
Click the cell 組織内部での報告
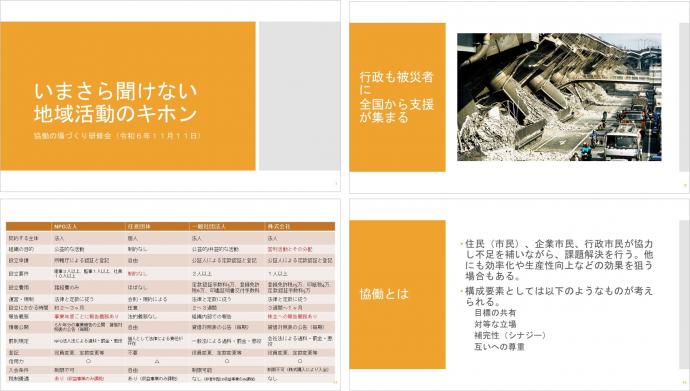[212, 316]
